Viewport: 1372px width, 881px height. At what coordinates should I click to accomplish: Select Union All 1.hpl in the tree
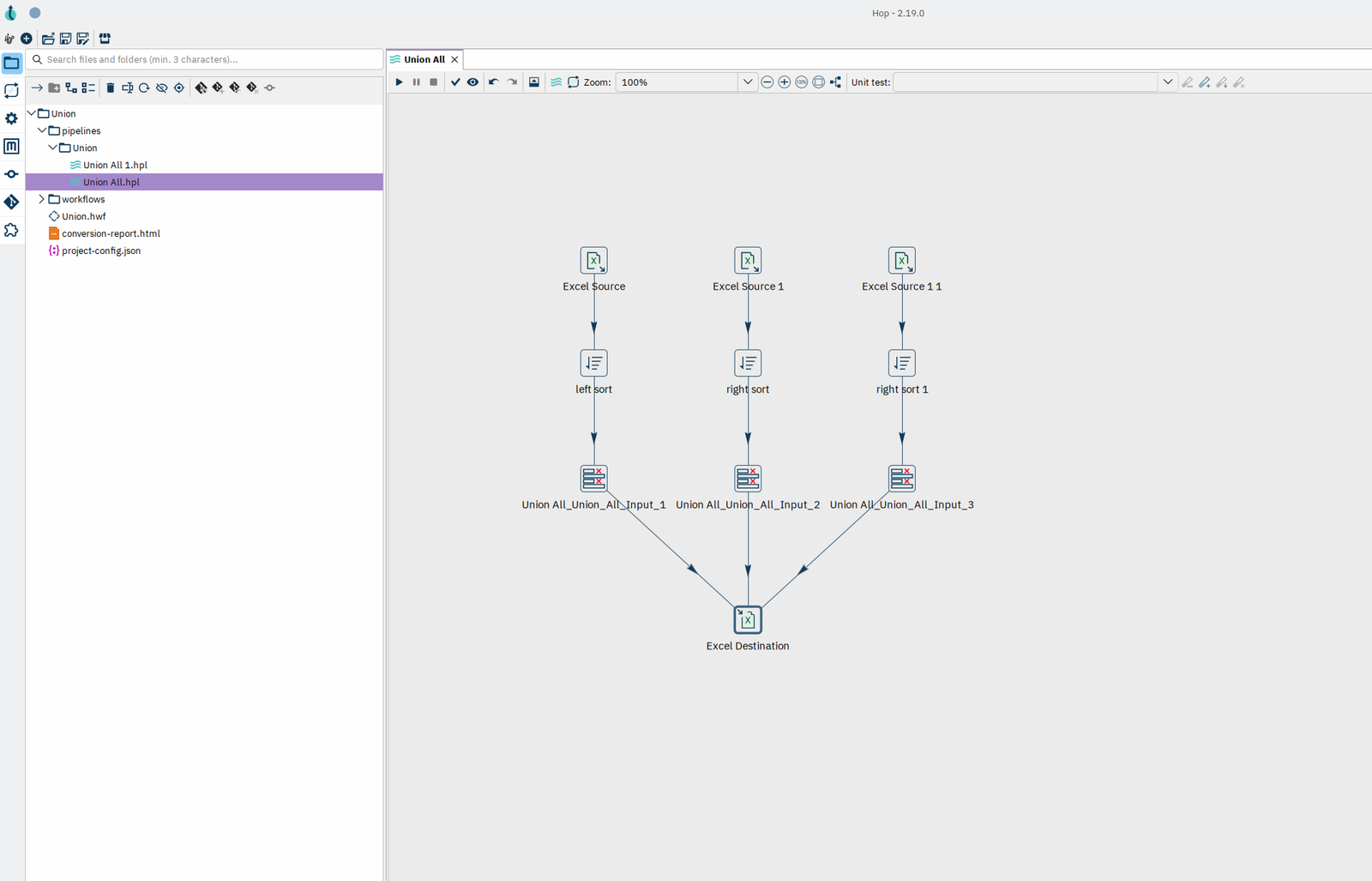(115, 165)
